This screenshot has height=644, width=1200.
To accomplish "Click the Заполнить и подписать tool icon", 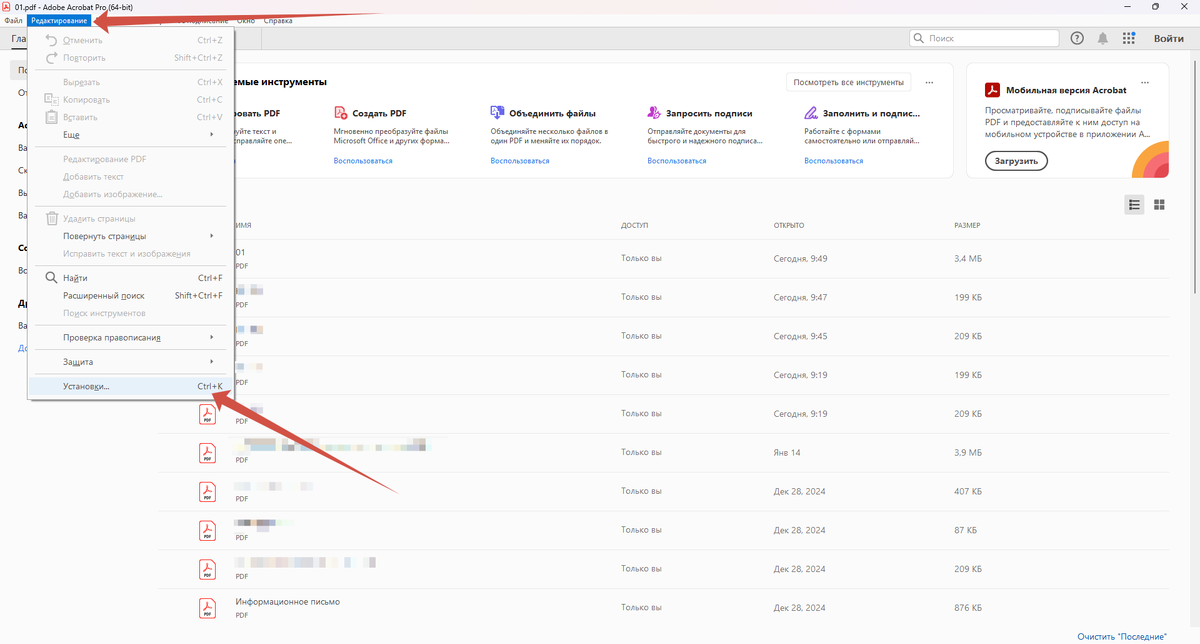I will point(810,113).
